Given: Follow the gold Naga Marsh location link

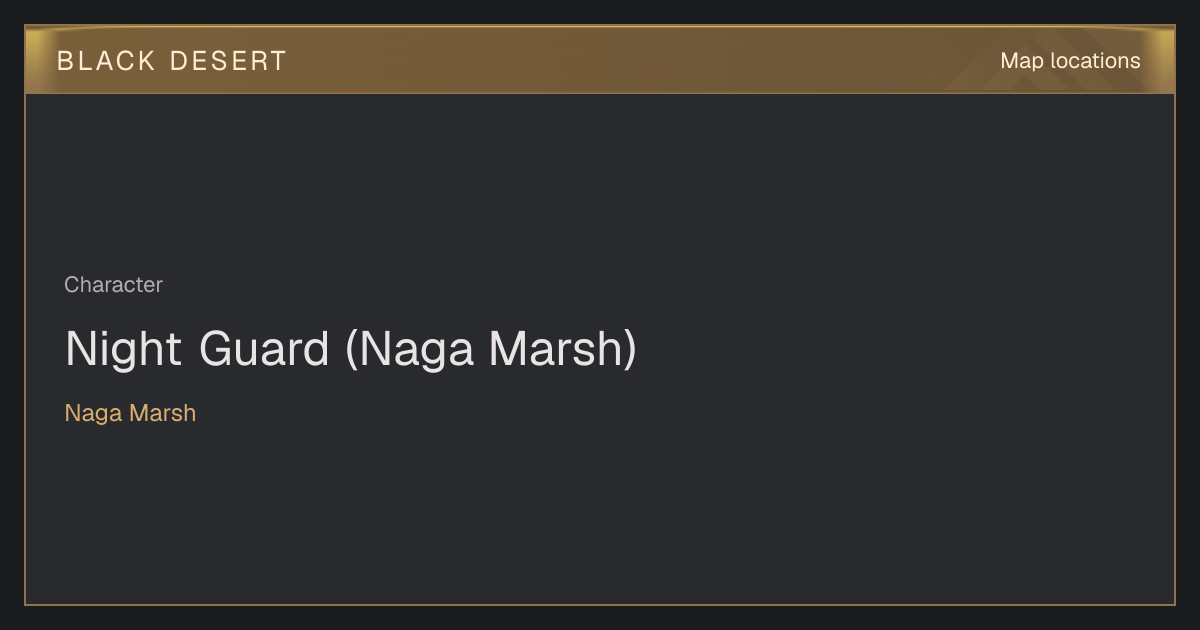Looking at the screenshot, I should click(x=130, y=413).
